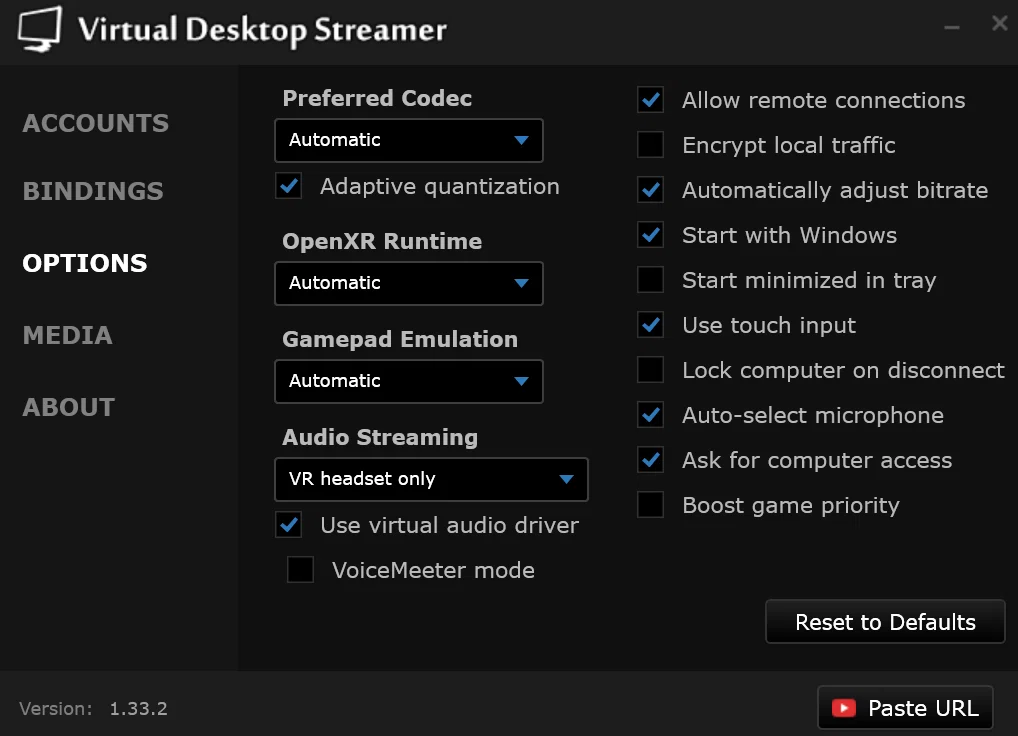Click the YouTube icon on Paste URL

843,707
